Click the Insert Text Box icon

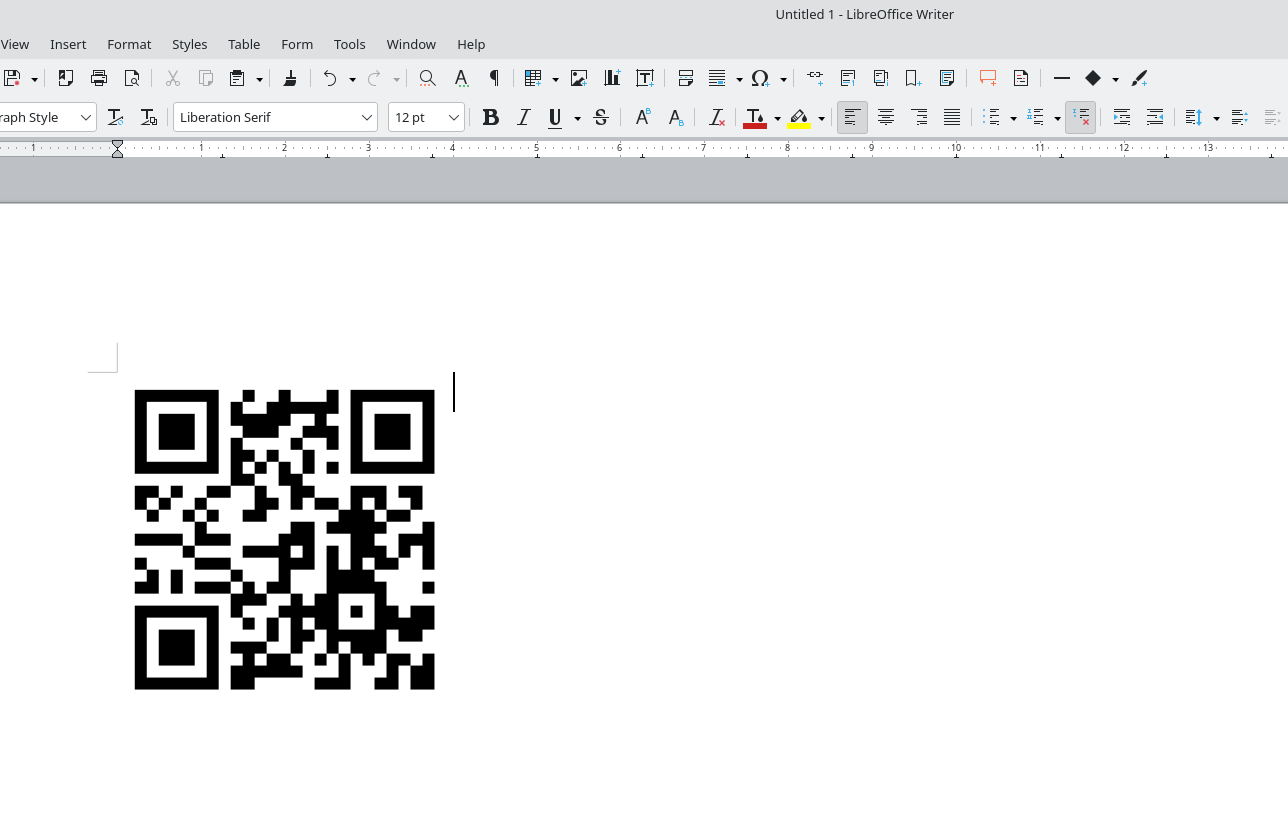[x=645, y=78]
